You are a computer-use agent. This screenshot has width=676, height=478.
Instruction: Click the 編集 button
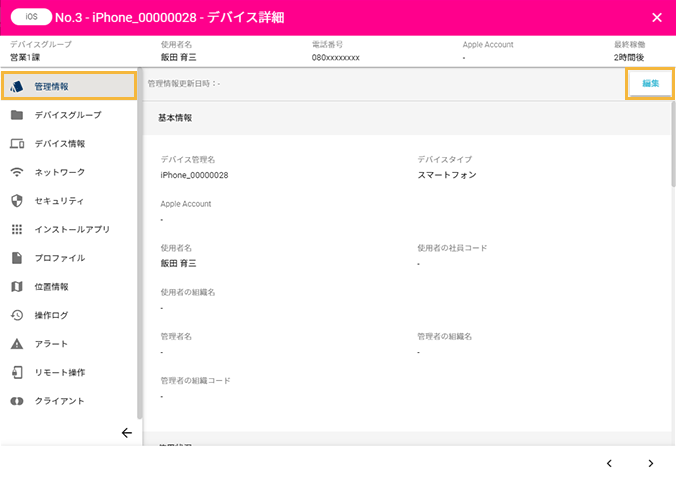pyautogui.click(x=650, y=84)
